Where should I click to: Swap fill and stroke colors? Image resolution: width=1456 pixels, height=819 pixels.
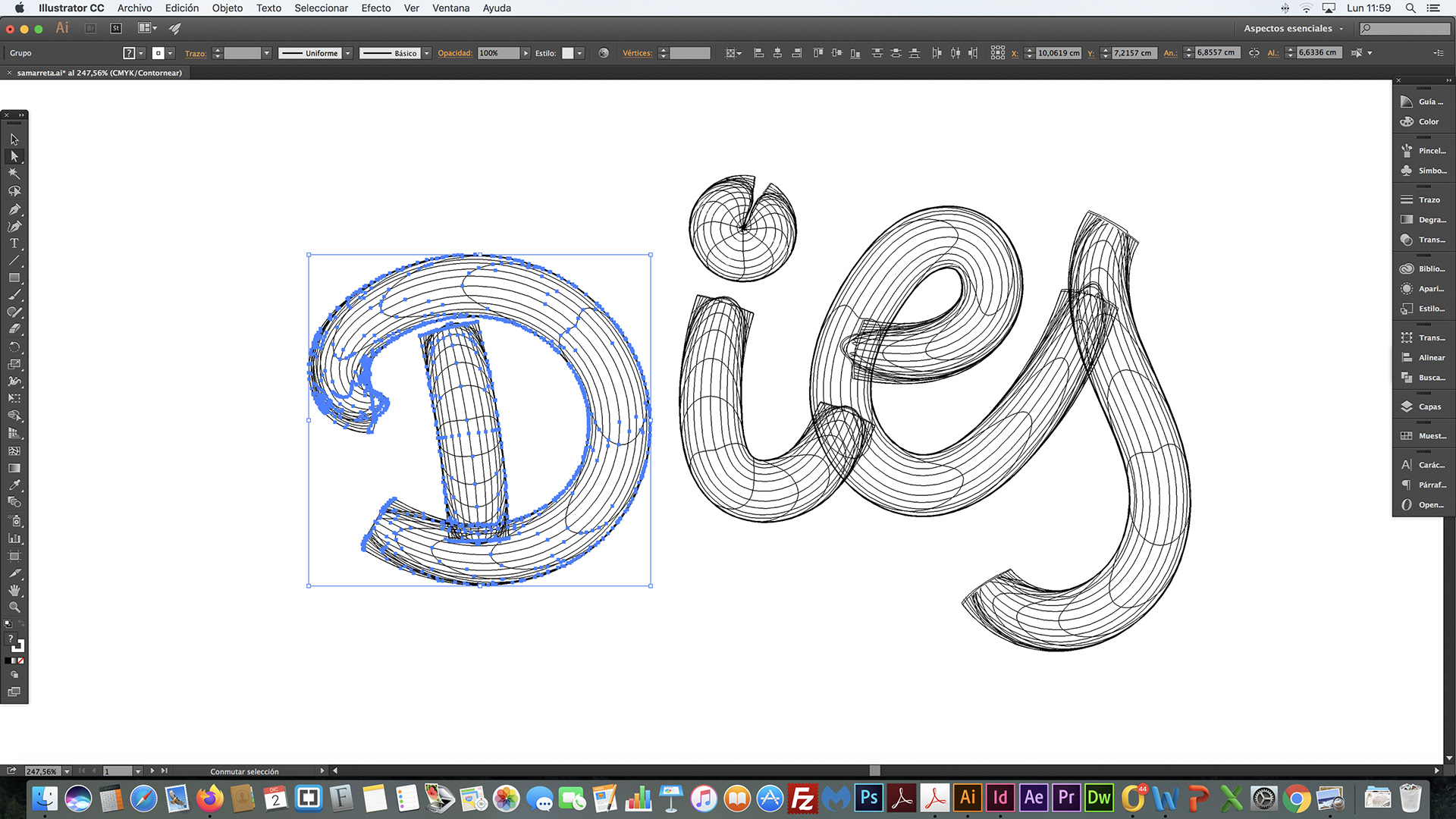[21, 623]
